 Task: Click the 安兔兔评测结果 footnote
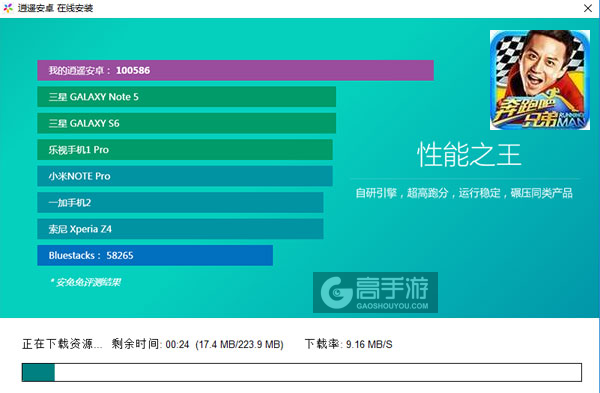pyautogui.click(x=86, y=282)
